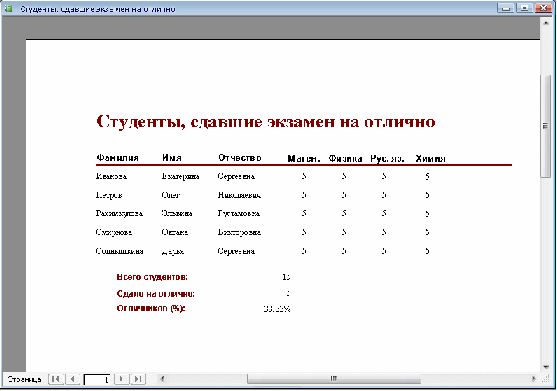Screen dimensions: 557x391
Task: Close the report window
Action: click(x=543, y=8)
